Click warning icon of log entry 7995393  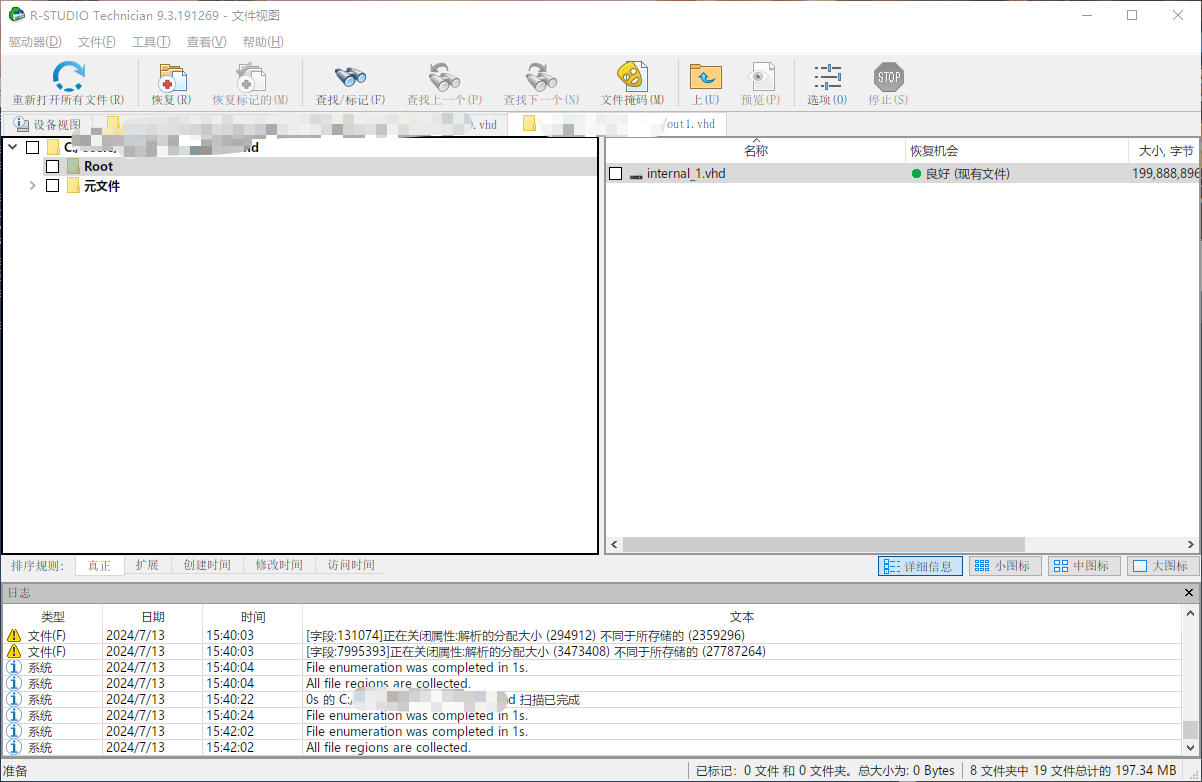point(14,651)
